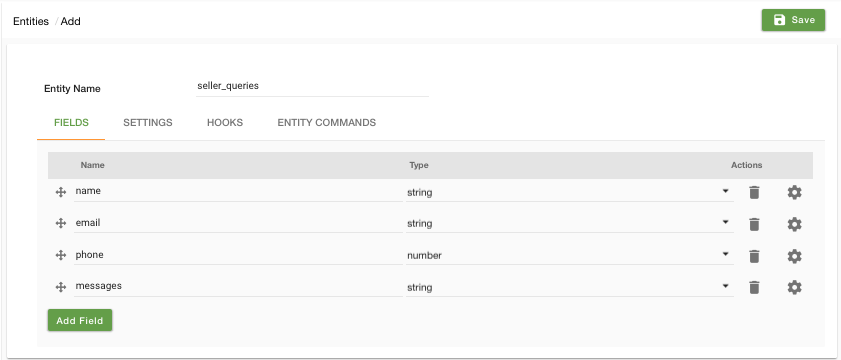Delete the phone field with its trash icon

(x=754, y=256)
